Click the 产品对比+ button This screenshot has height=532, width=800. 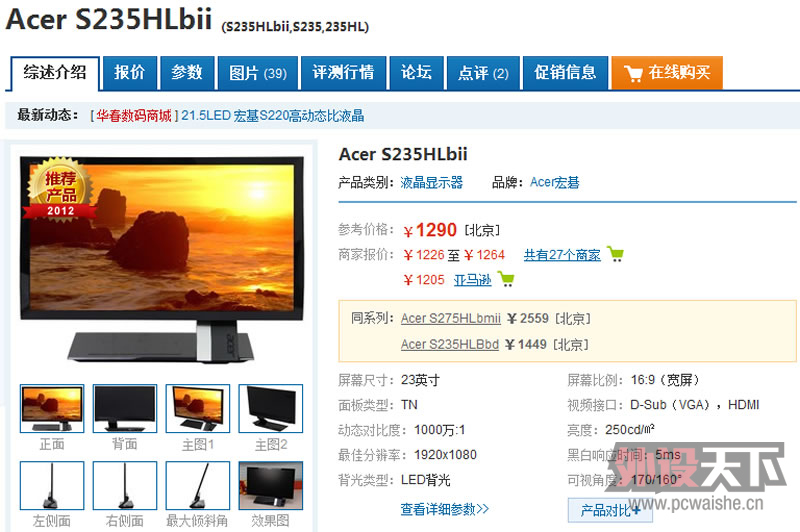coord(610,510)
